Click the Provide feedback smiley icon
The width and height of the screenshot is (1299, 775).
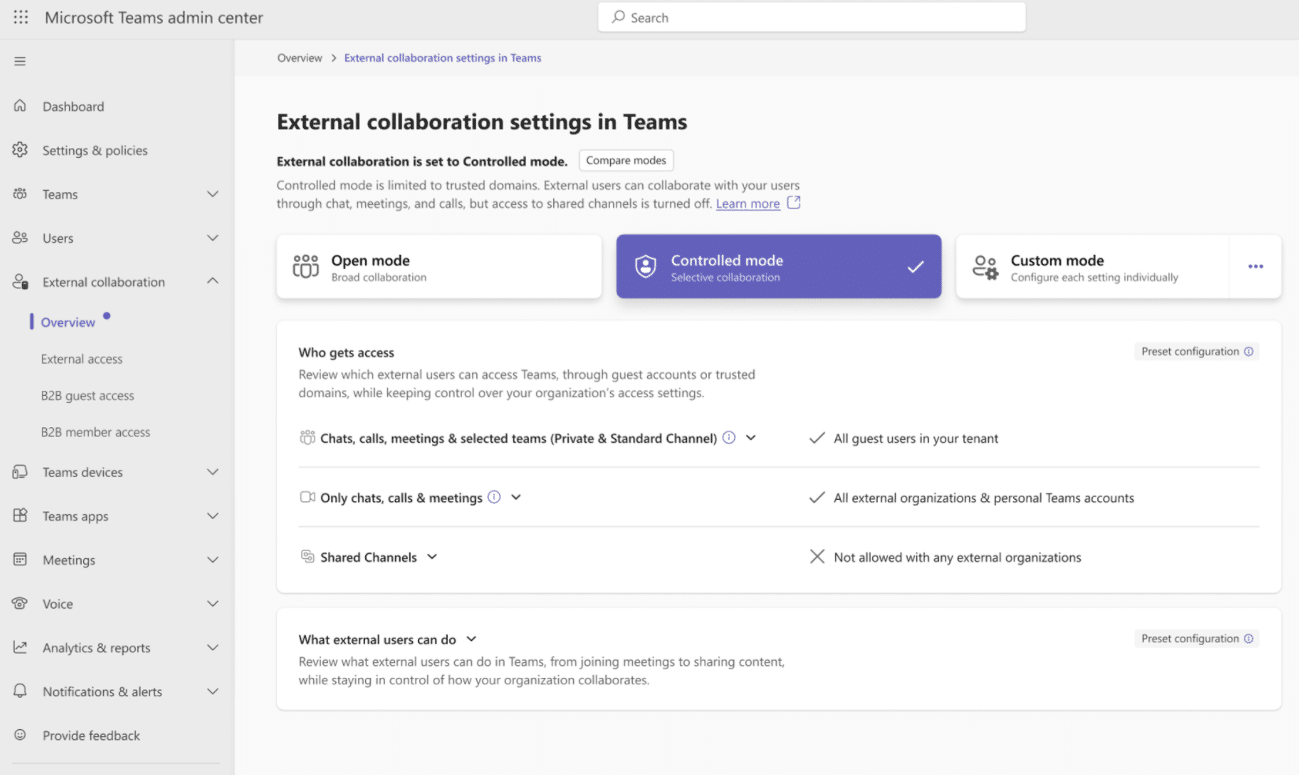20,735
